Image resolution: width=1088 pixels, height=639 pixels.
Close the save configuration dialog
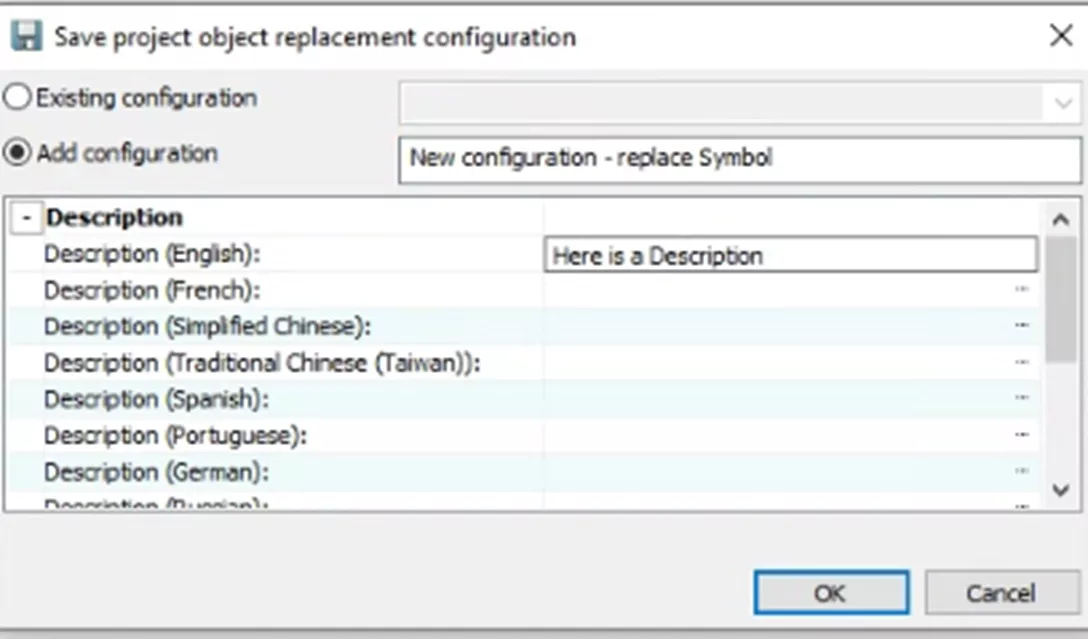pyautogui.click(x=1060, y=37)
